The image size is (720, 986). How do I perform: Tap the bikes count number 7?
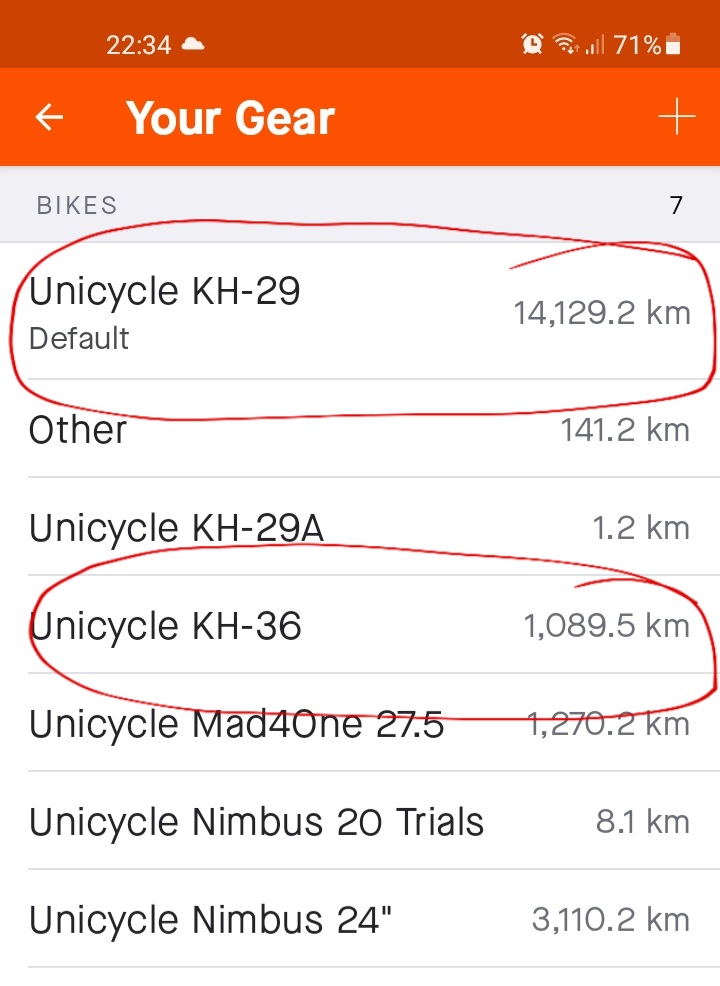click(676, 206)
